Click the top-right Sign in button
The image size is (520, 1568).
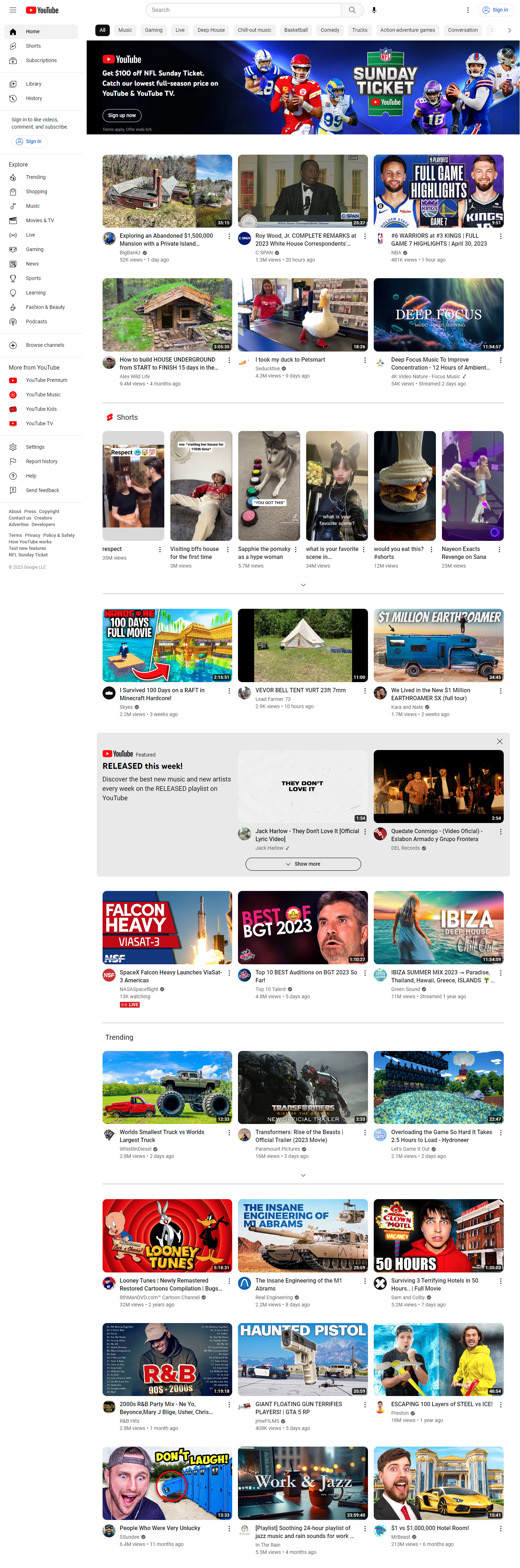tap(495, 10)
